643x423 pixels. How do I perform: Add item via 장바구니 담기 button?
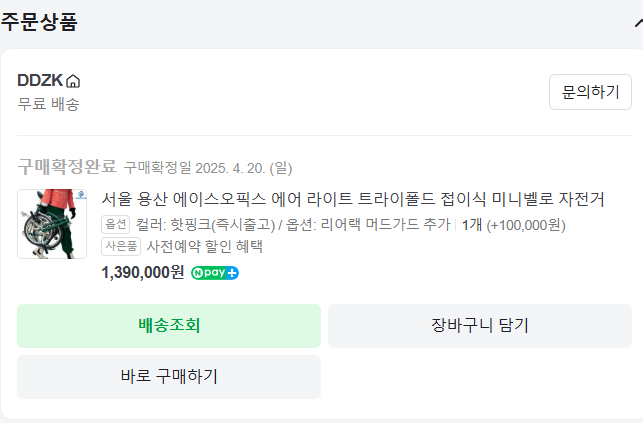(479, 326)
